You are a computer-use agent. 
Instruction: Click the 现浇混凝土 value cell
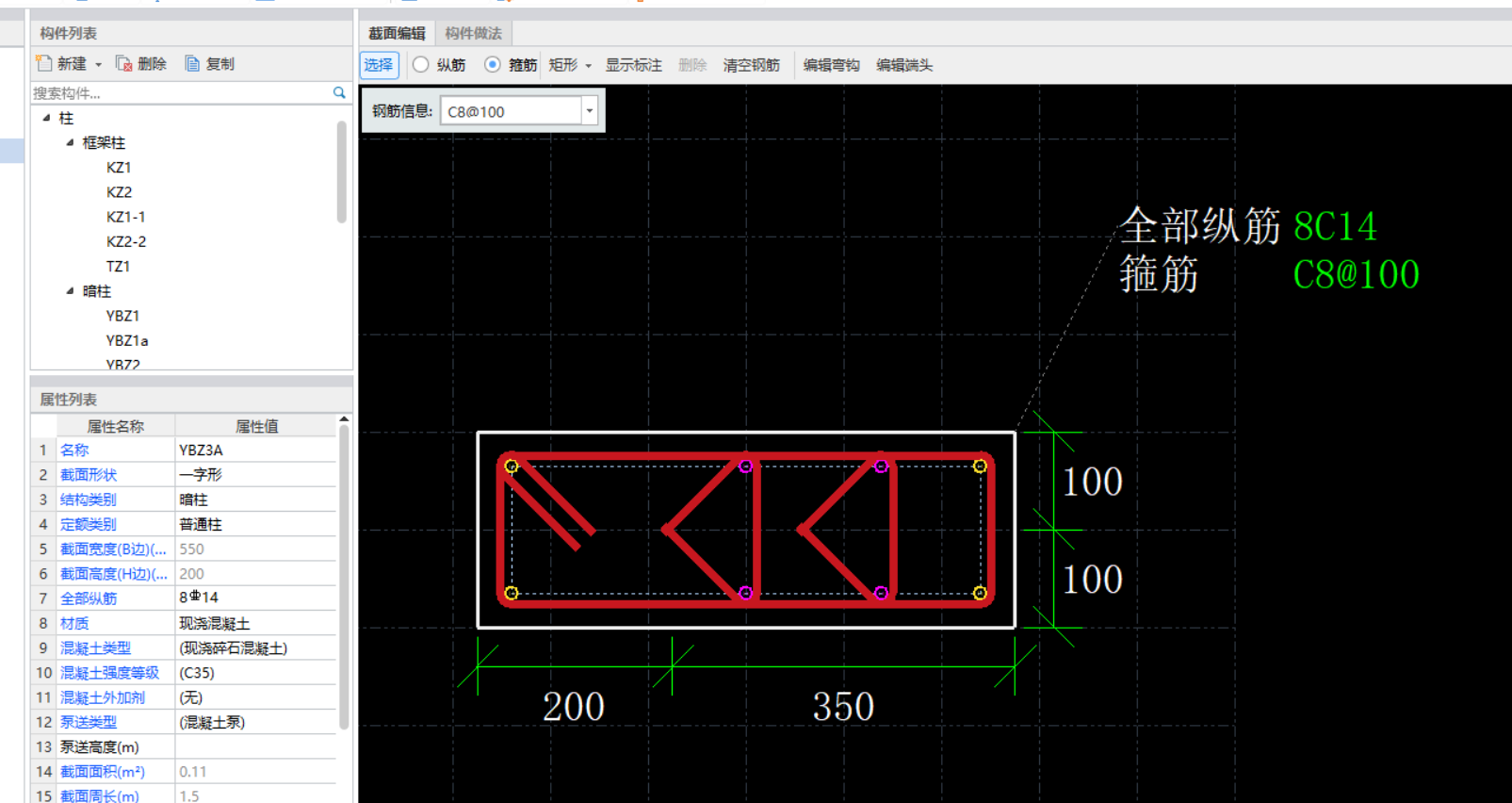255,623
